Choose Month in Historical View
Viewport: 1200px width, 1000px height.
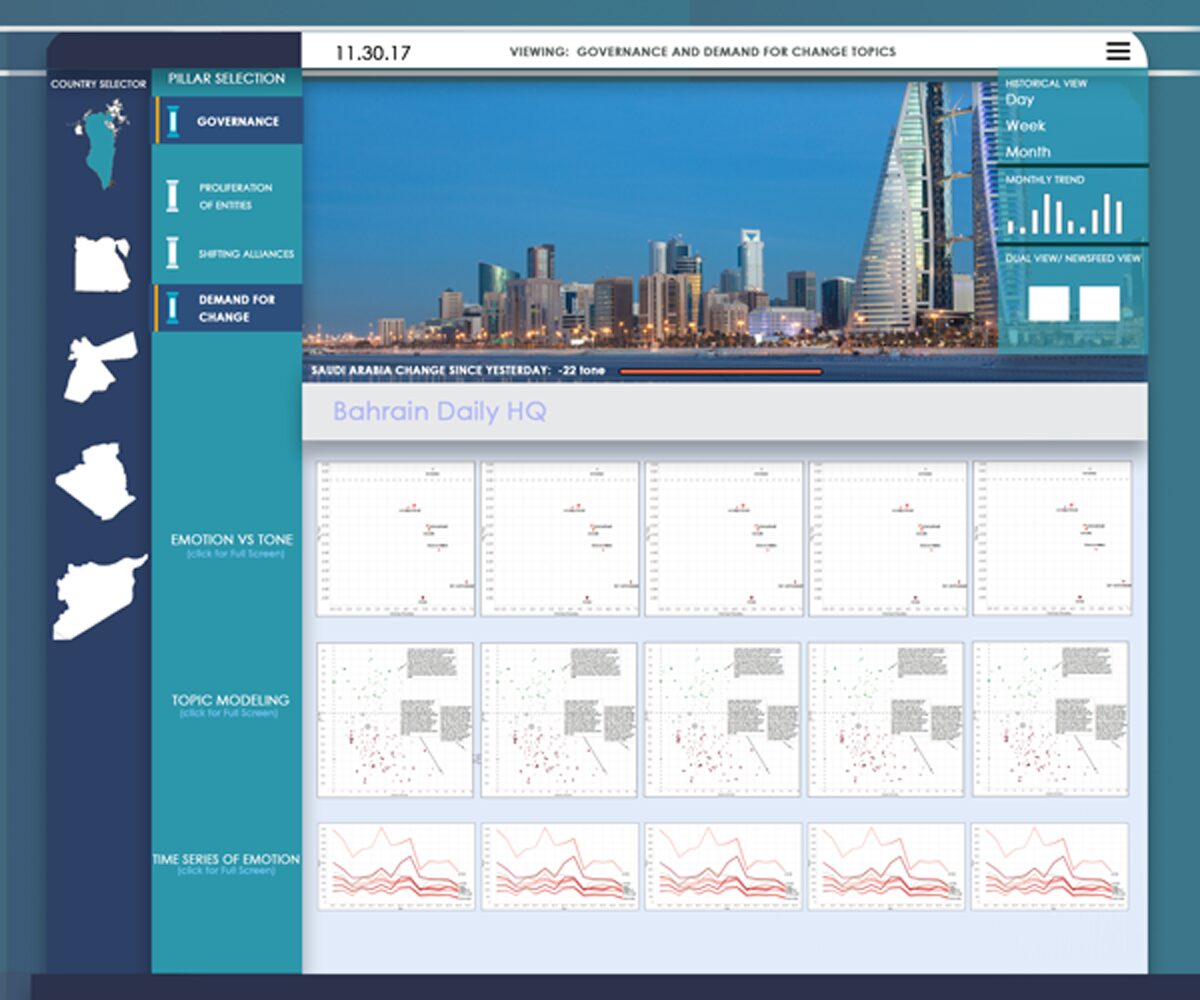click(x=1028, y=152)
